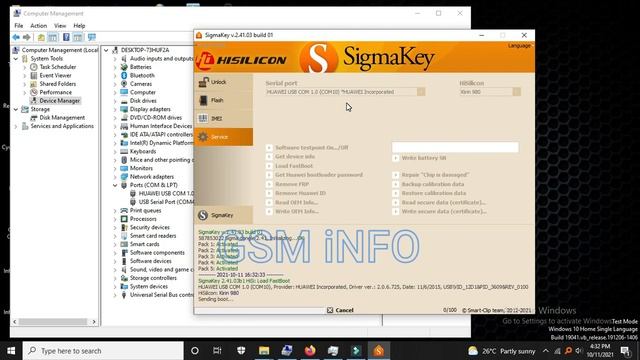The image size is (640, 360).
Task: Click Get device info button
Action: point(291,156)
